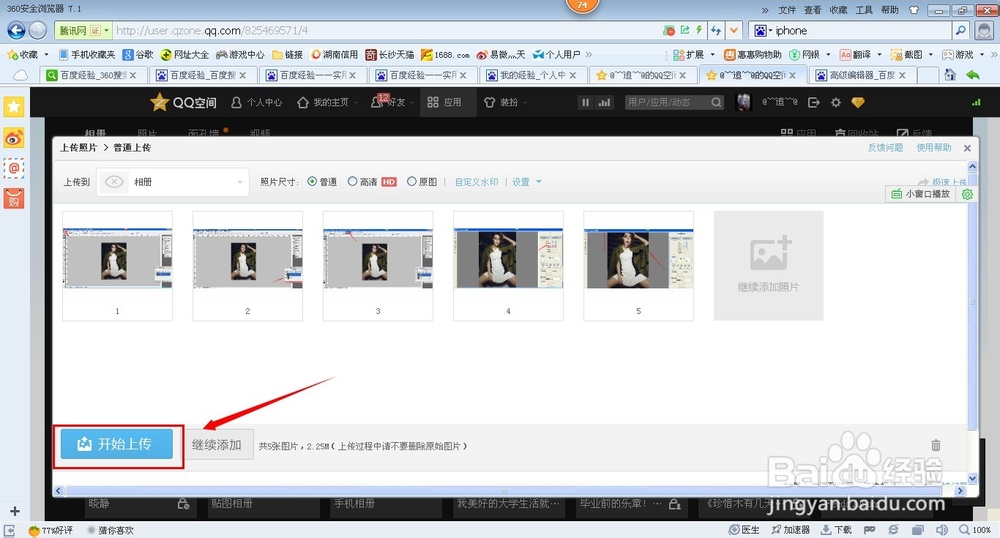Open the 相册 album selection dropdown
Screen dimensions: 1000x538
click(173, 182)
